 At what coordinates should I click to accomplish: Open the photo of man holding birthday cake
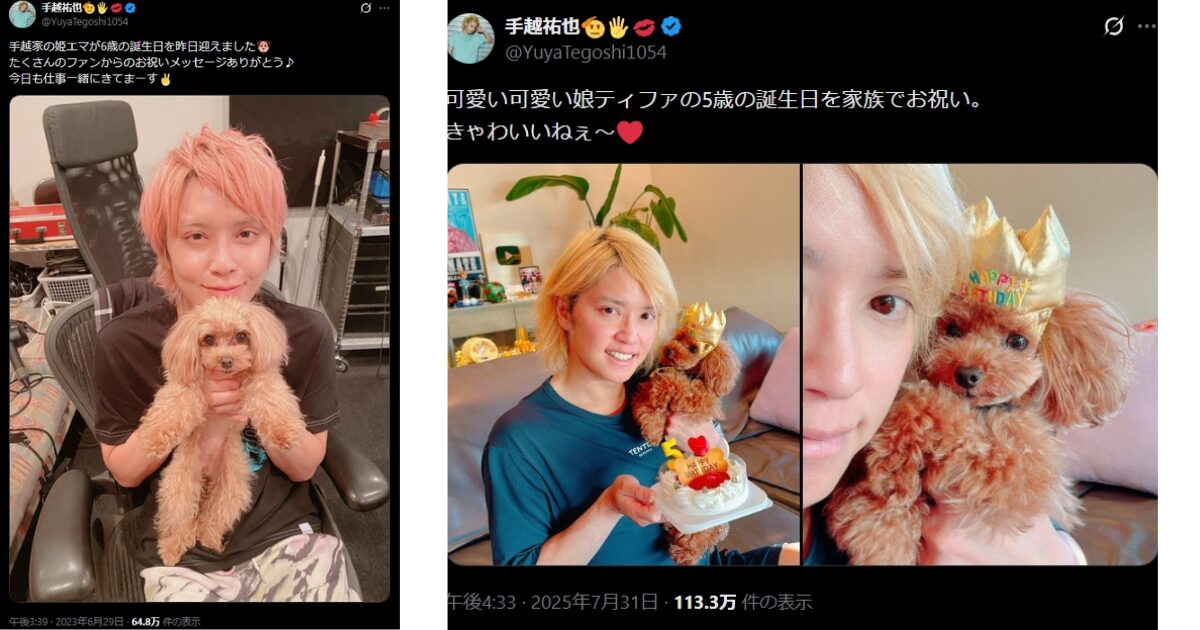pos(624,365)
